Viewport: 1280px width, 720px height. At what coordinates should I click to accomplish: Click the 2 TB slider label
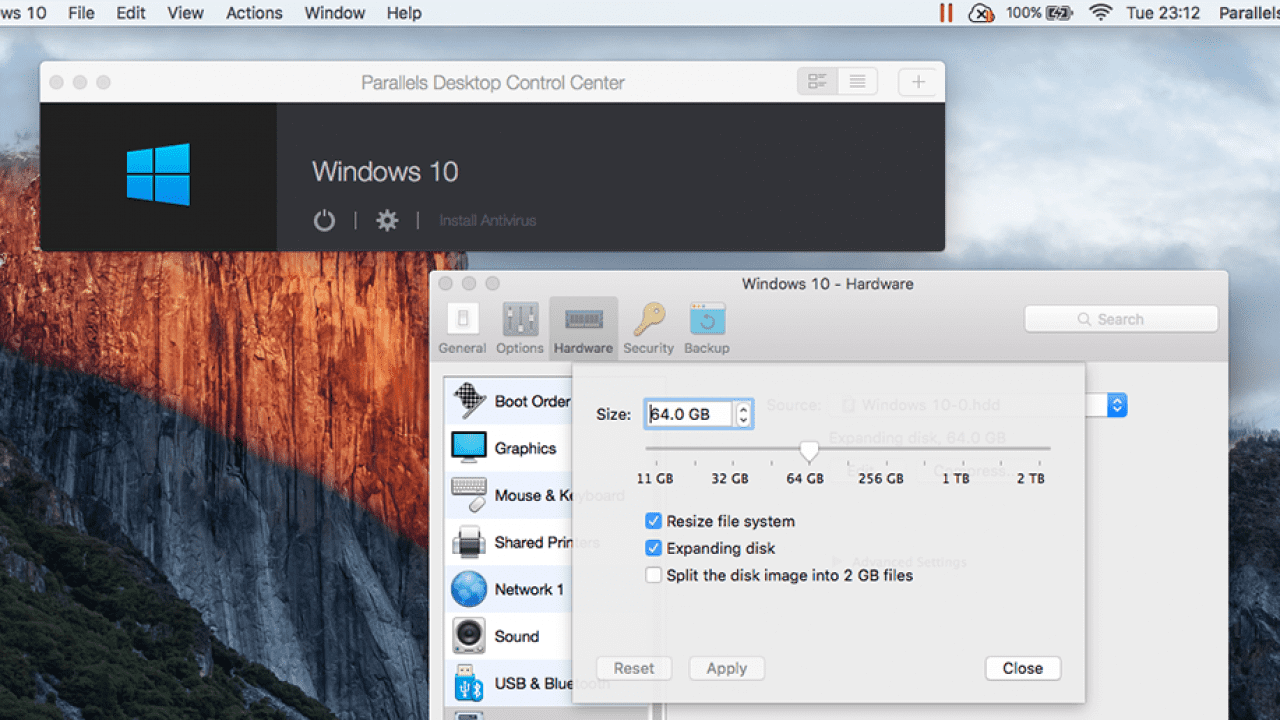1031,478
